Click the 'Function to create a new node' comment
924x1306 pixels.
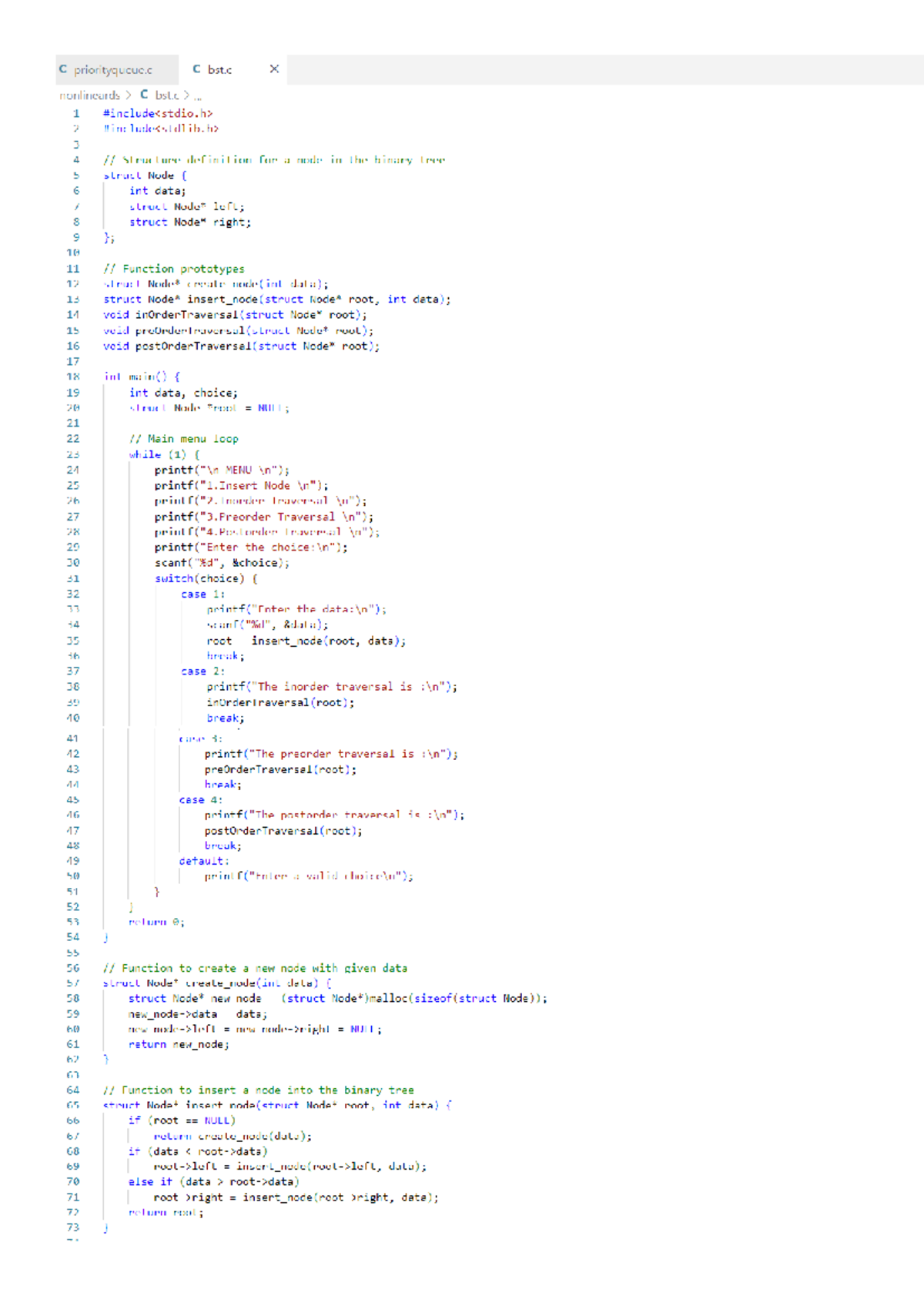255,968
